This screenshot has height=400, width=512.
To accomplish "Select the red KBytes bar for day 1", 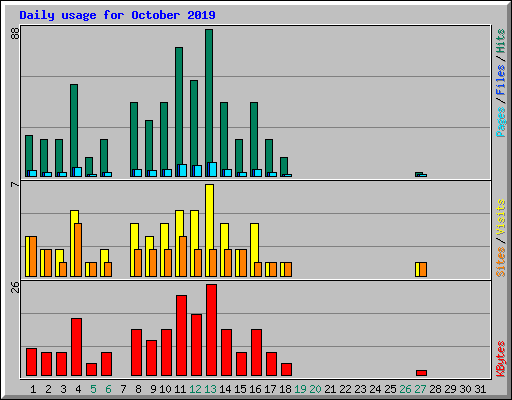I will pos(31,362).
